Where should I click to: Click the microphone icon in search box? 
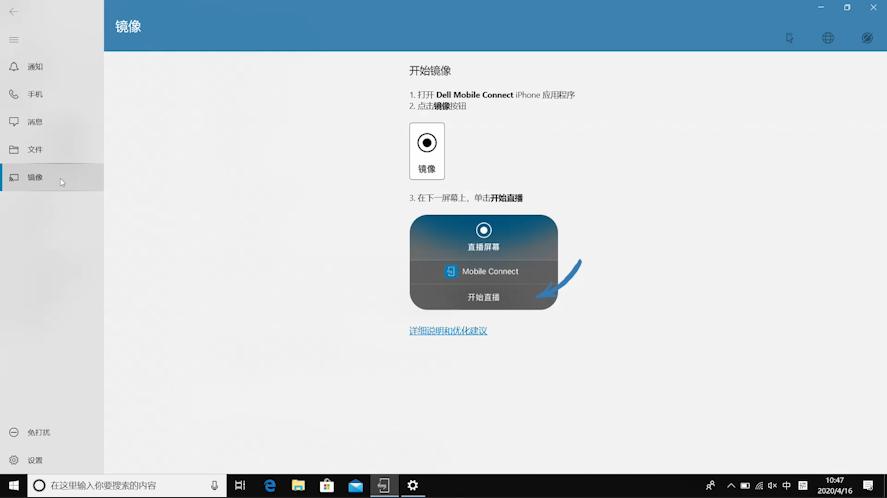click(x=214, y=486)
